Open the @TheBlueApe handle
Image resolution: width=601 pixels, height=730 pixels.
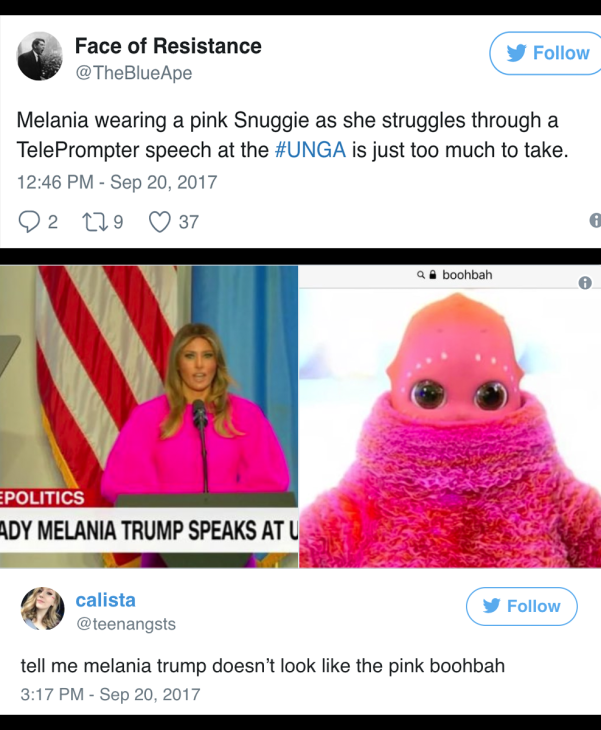(x=134, y=73)
